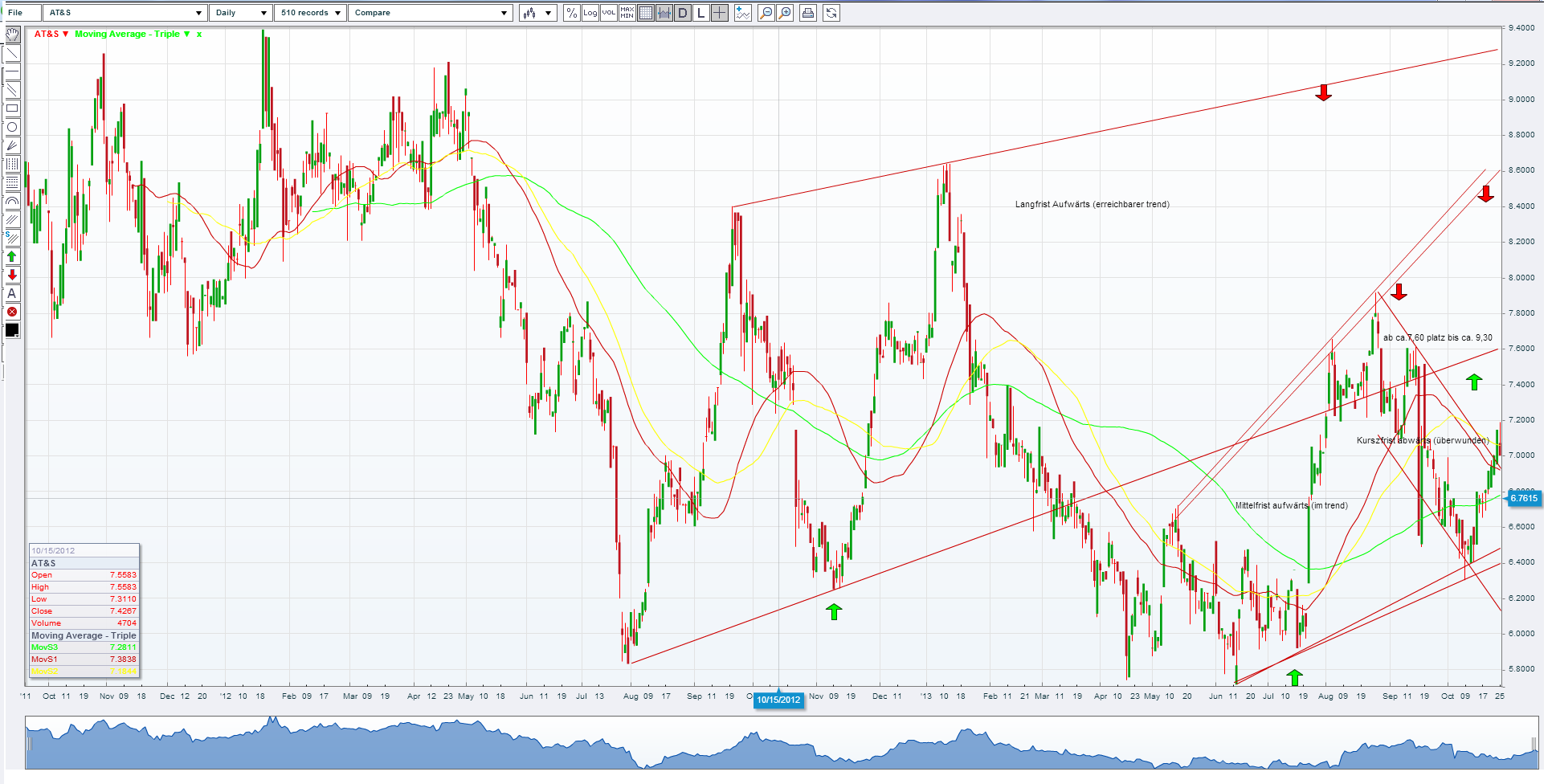
Task: Select the text annotation tool
Action: coord(12,293)
